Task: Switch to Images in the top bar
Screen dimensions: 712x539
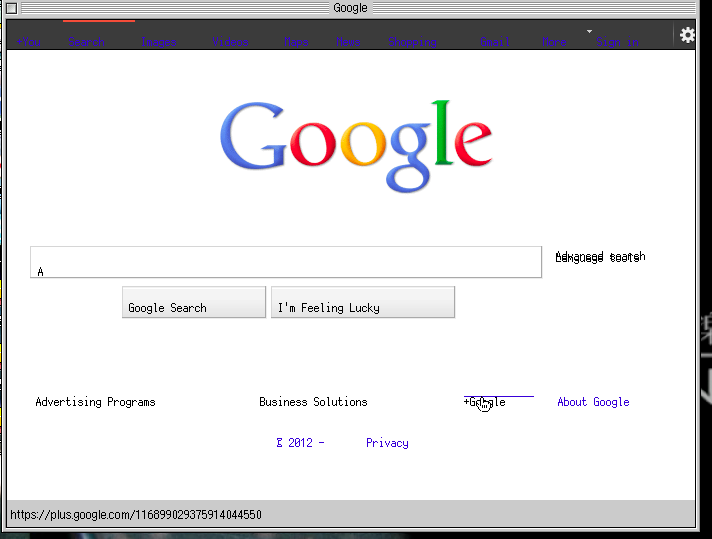Action: coord(158,42)
